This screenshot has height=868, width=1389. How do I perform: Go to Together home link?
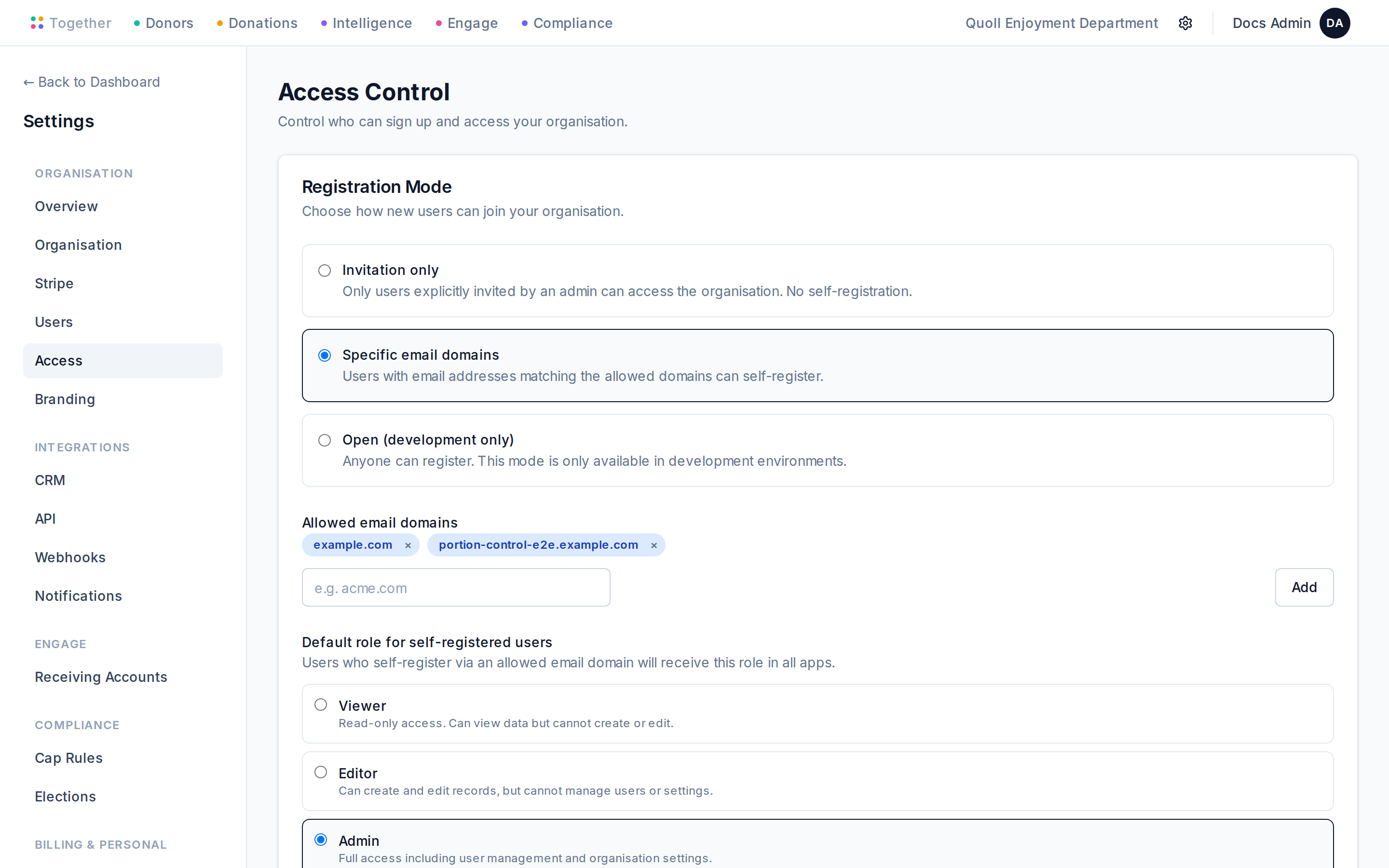(70, 23)
